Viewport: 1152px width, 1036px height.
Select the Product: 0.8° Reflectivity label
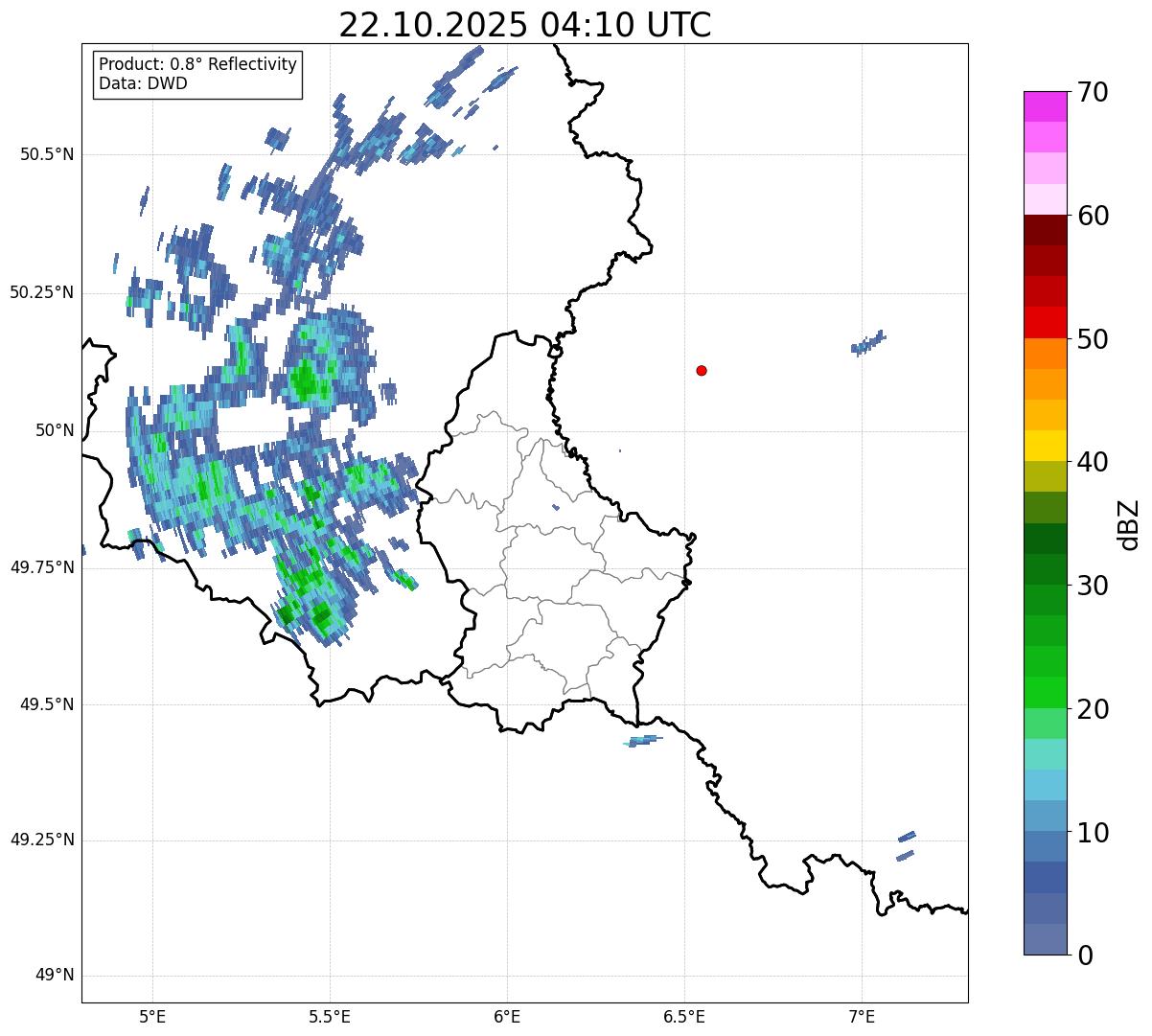(x=197, y=64)
